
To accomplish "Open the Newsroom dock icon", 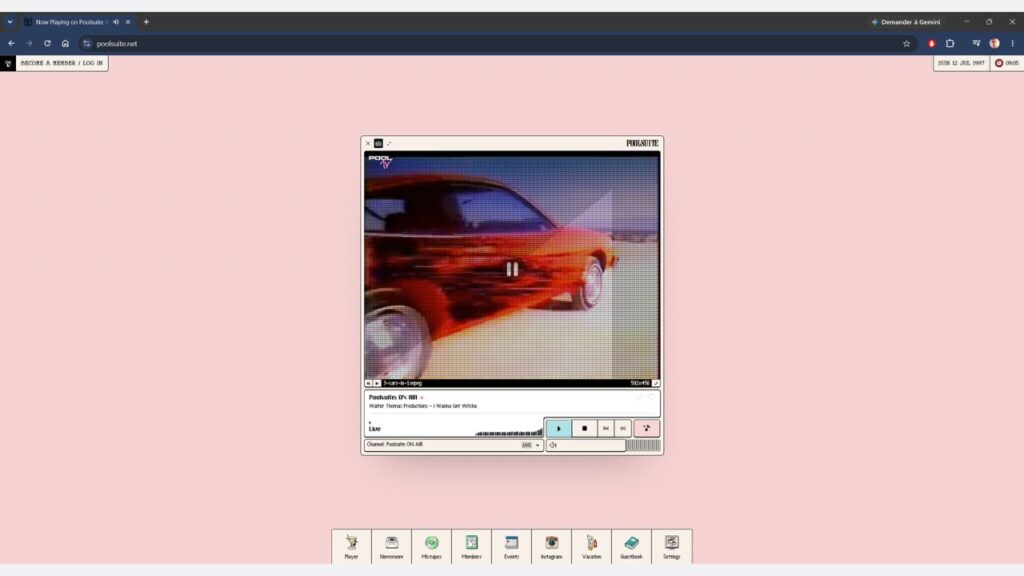I will 391,547.
